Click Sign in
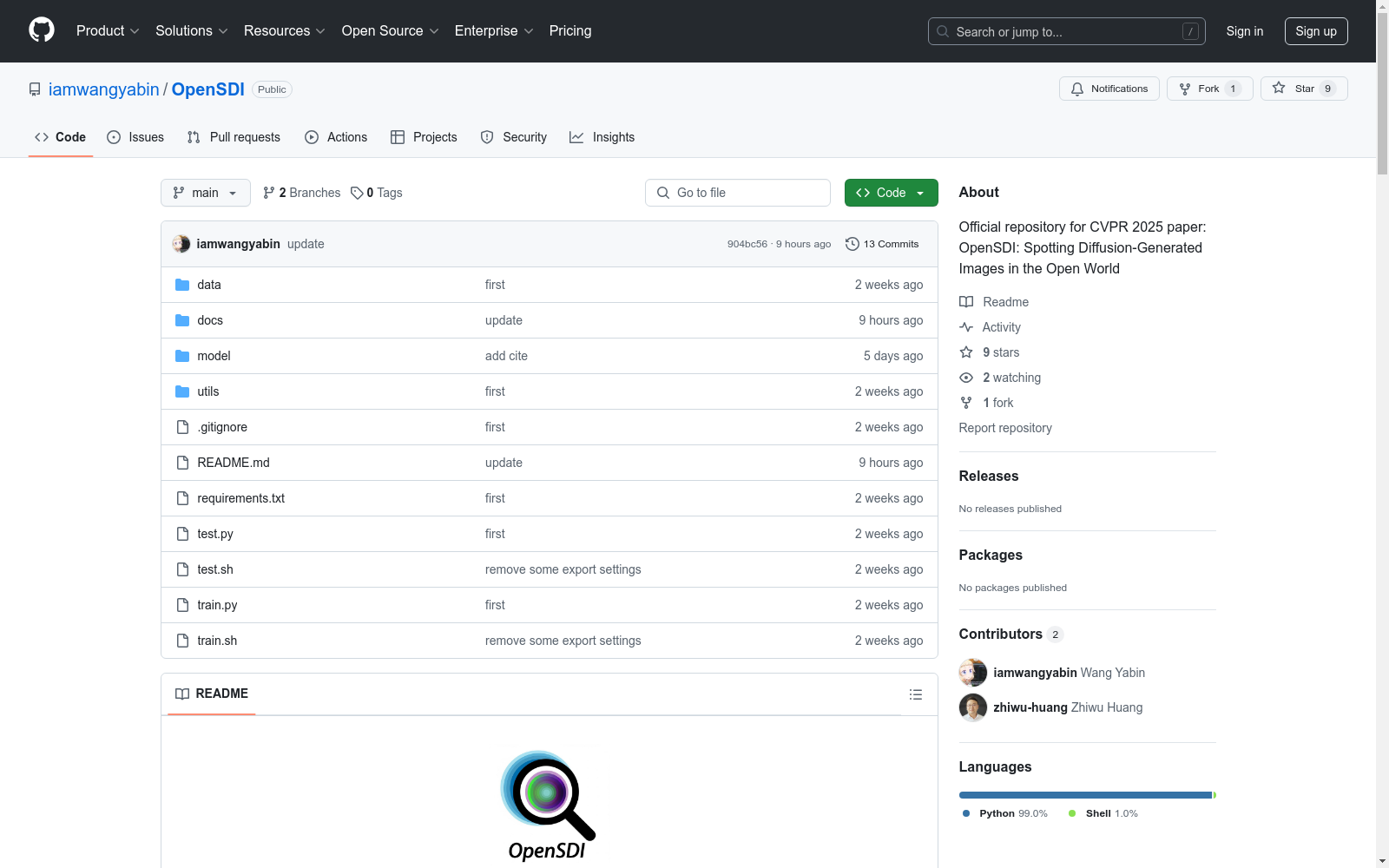 click(1245, 31)
